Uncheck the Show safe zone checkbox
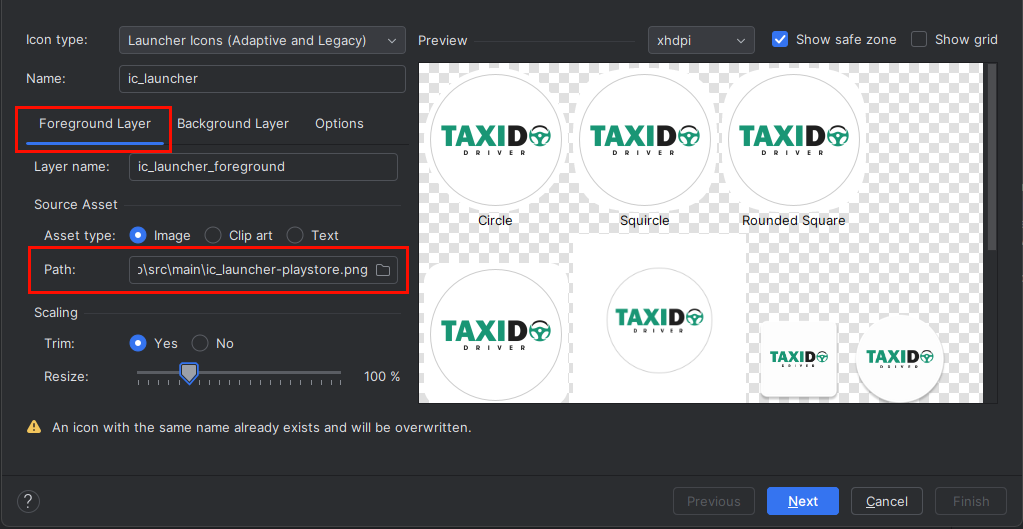Screen dimensions: 1023x529 pyautogui.click(x=781, y=40)
